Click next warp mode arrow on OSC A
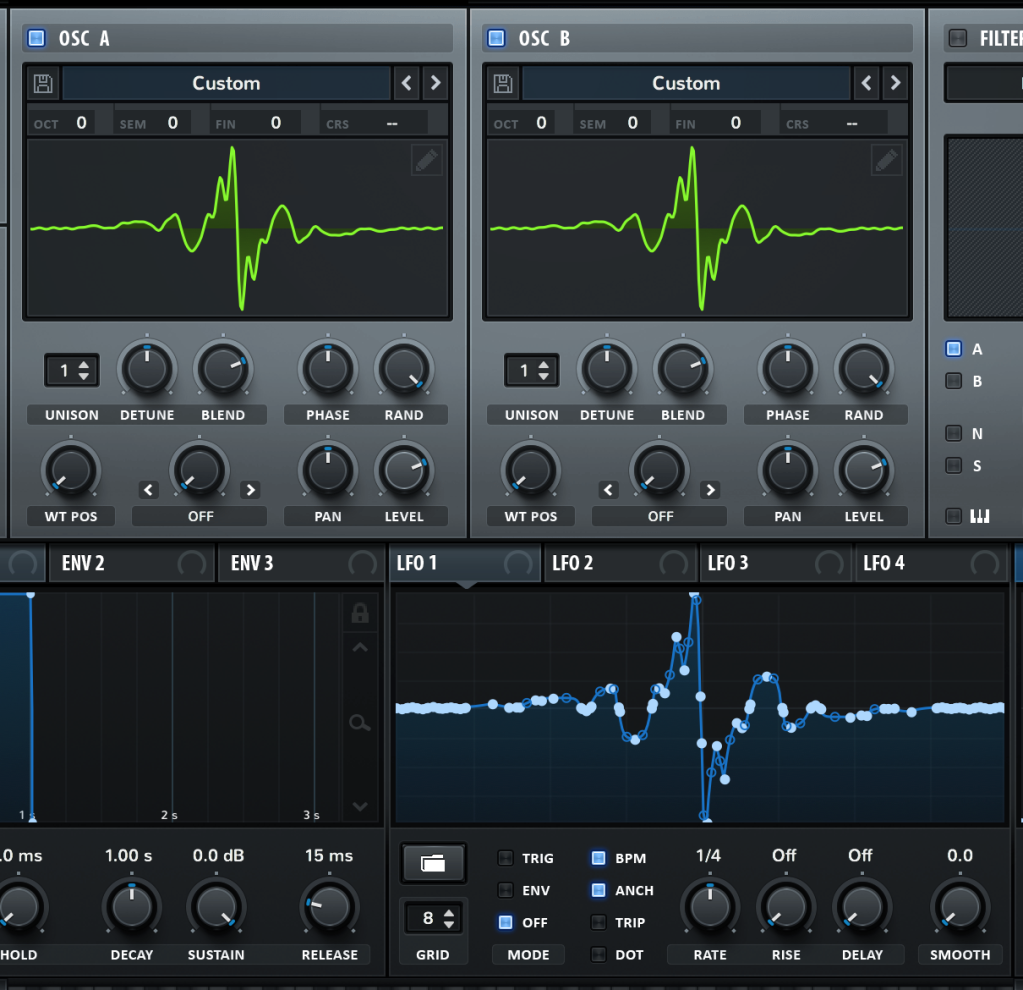Screen dimensions: 1023x990 click(x=250, y=490)
